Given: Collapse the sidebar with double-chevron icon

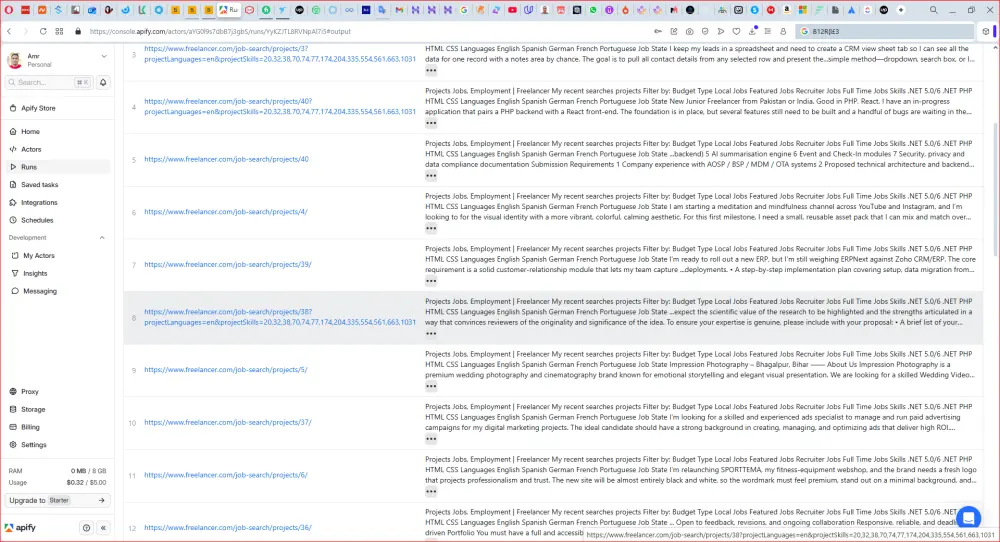Looking at the screenshot, I should [x=103, y=528].
